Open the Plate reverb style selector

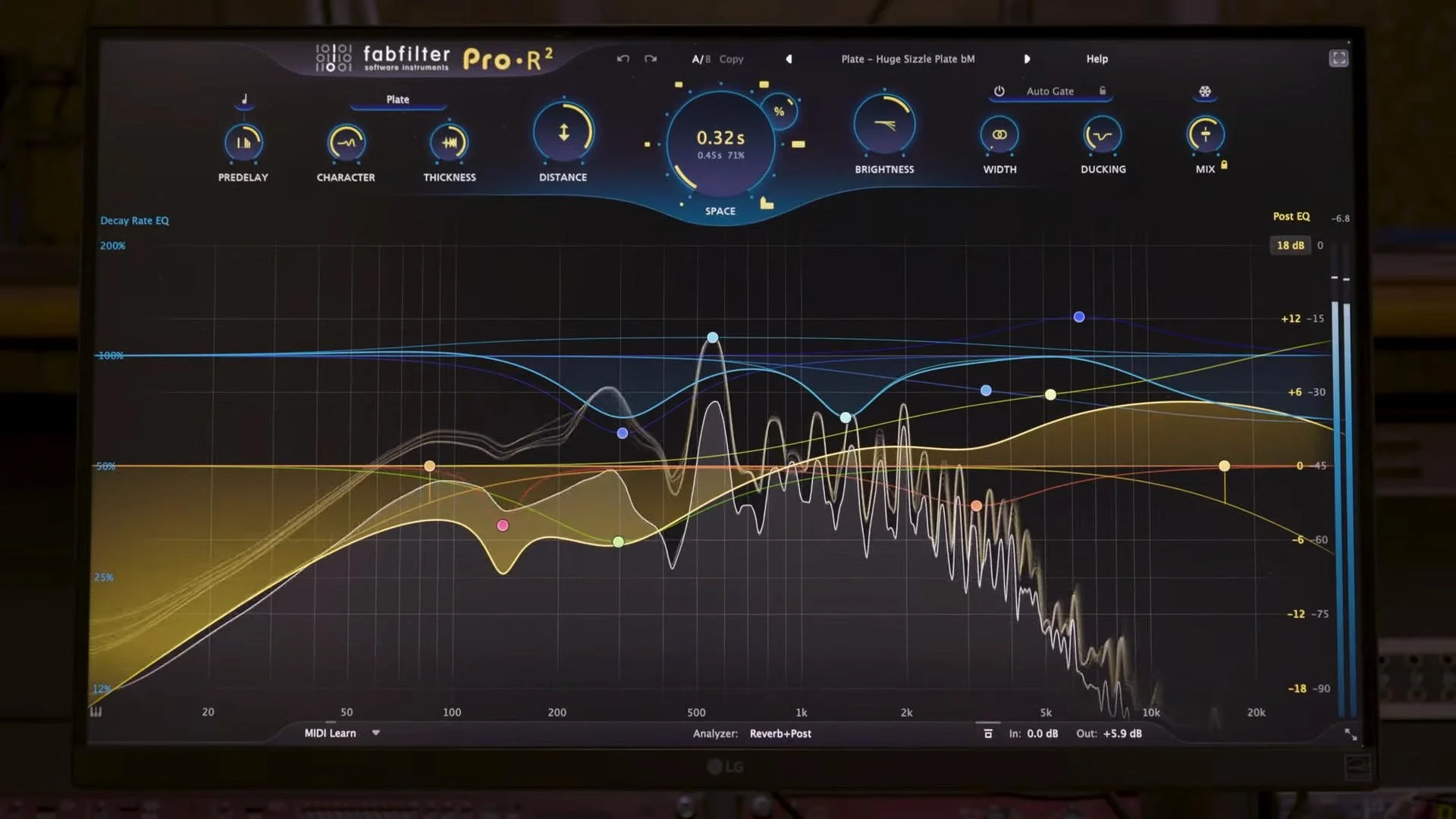pyautogui.click(x=397, y=99)
